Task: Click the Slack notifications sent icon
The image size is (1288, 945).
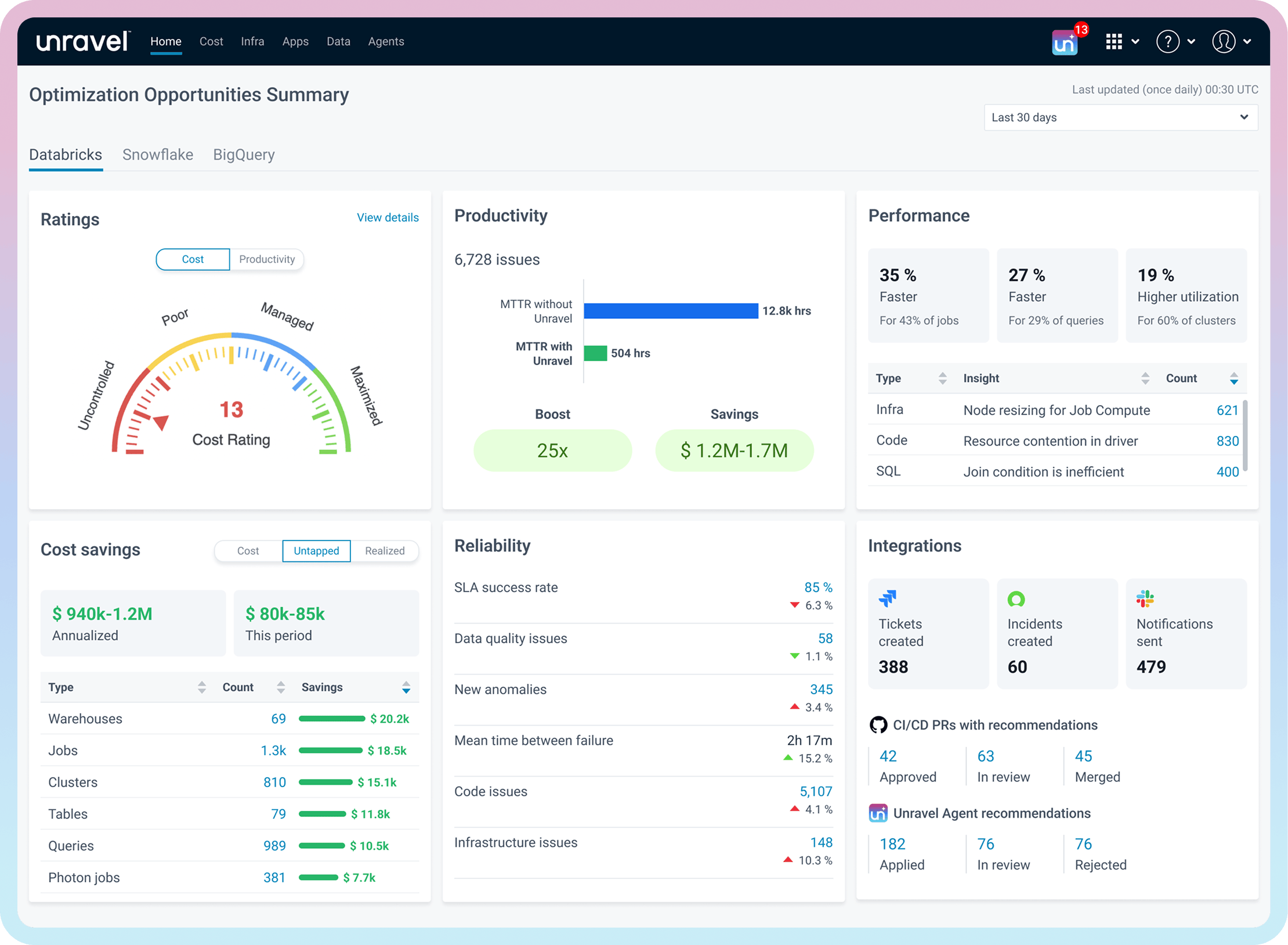Action: coord(1145,598)
